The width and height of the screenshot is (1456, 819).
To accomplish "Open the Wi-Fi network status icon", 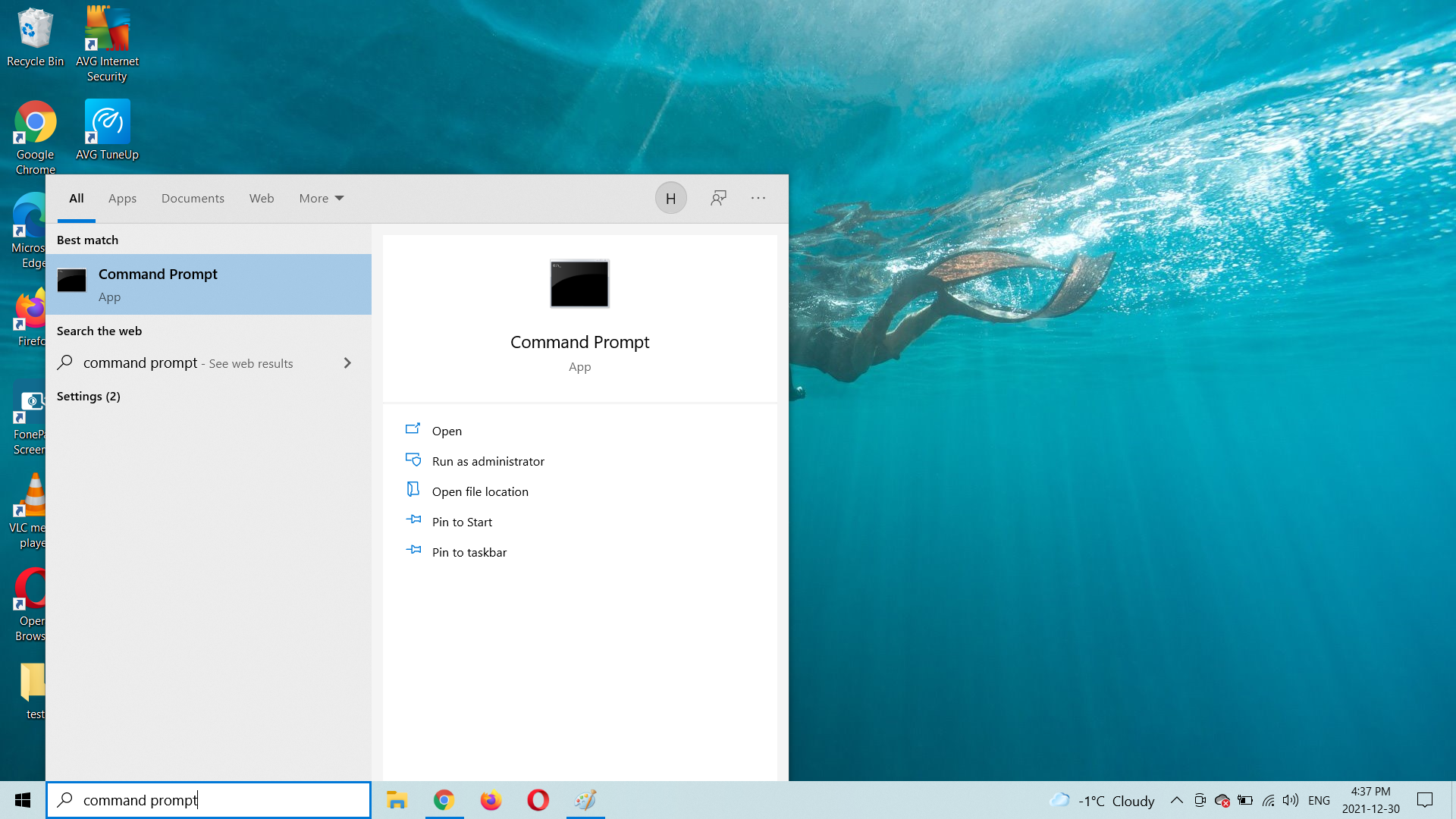I will (x=1269, y=800).
